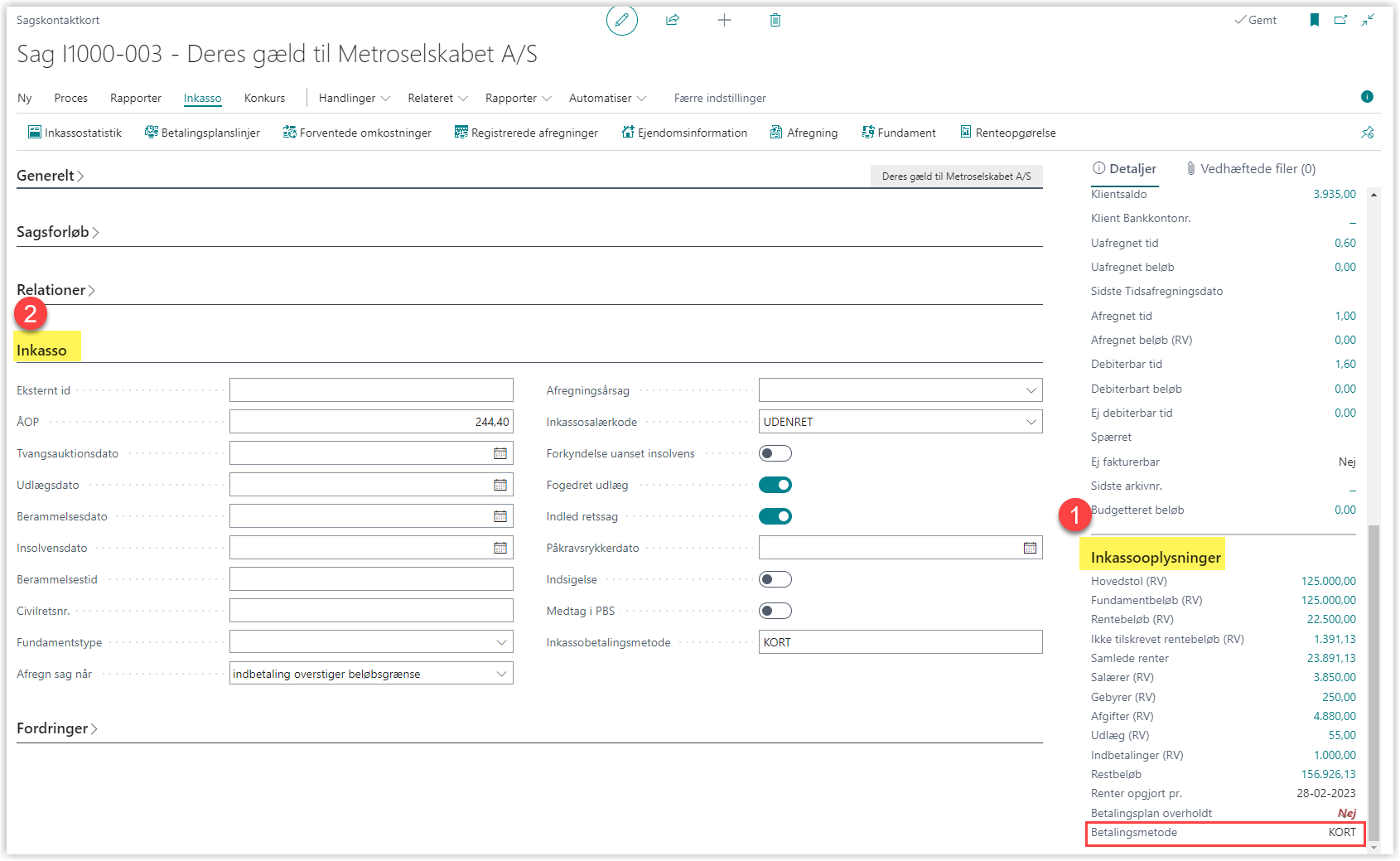Image resolution: width=1400 pixels, height=861 pixels.
Task: Switch to the Konkurs tab
Action: 264,98
